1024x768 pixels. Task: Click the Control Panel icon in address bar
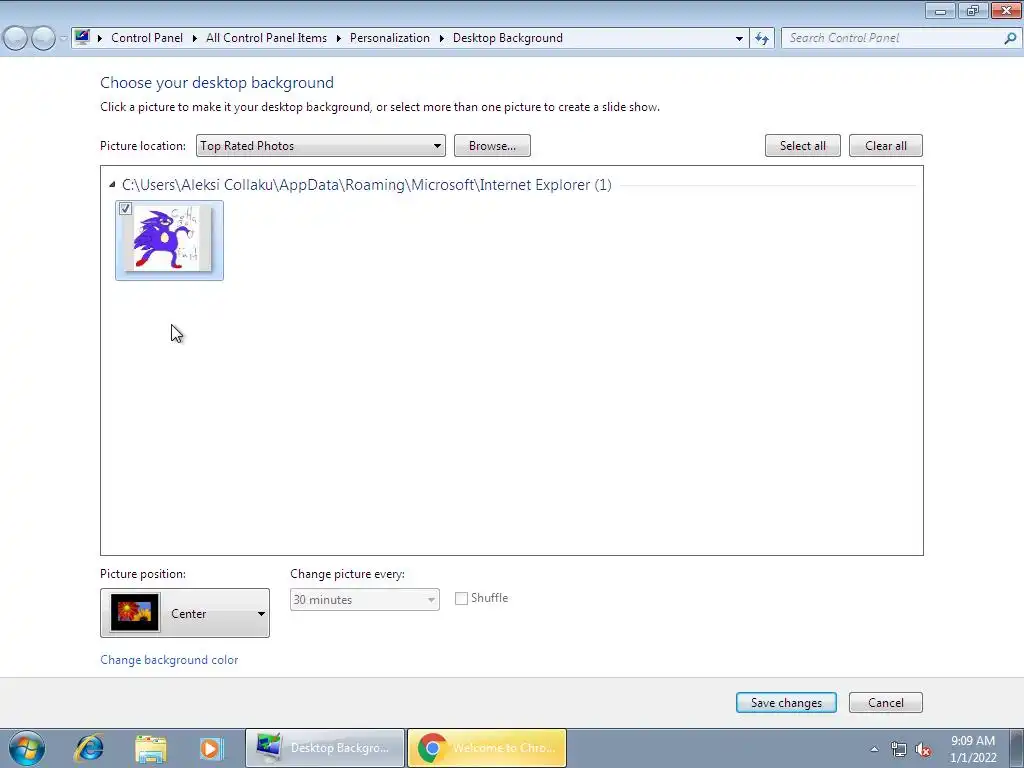tap(82, 37)
